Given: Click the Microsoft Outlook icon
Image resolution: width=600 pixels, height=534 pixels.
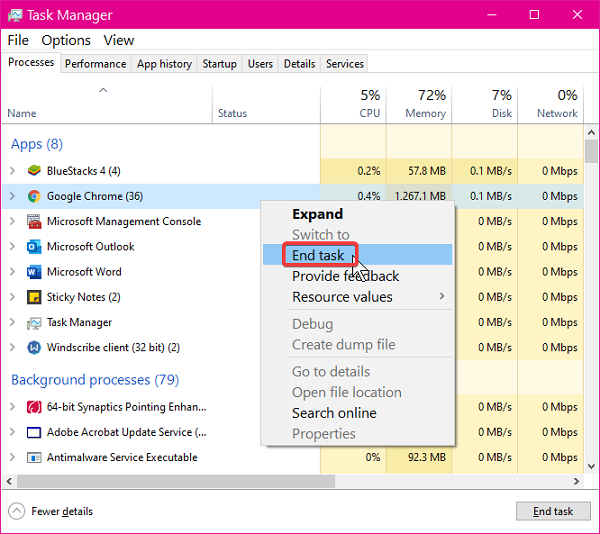Looking at the screenshot, I should (x=35, y=247).
